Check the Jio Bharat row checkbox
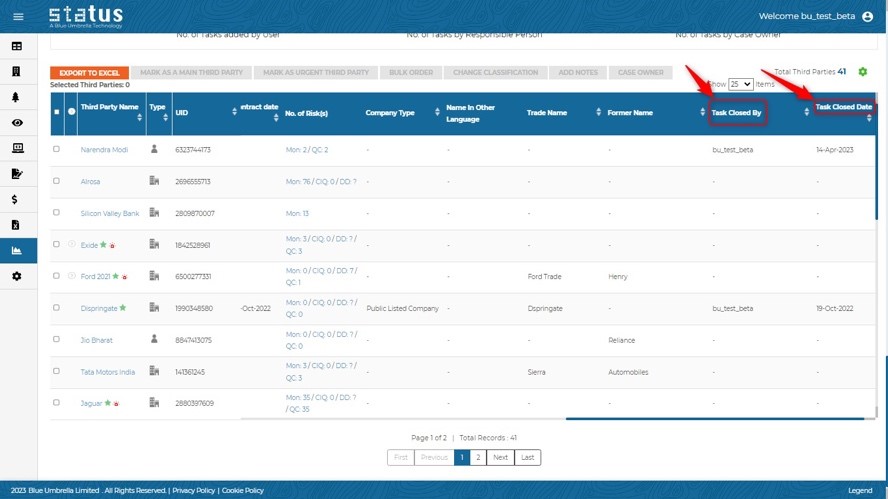This screenshot has width=888, height=499. coord(56,339)
